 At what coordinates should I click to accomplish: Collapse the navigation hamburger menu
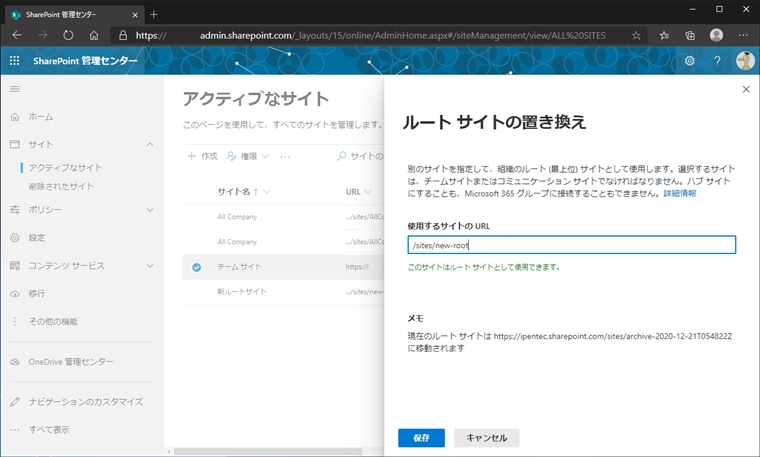pyautogui.click(x=15, y=89)
